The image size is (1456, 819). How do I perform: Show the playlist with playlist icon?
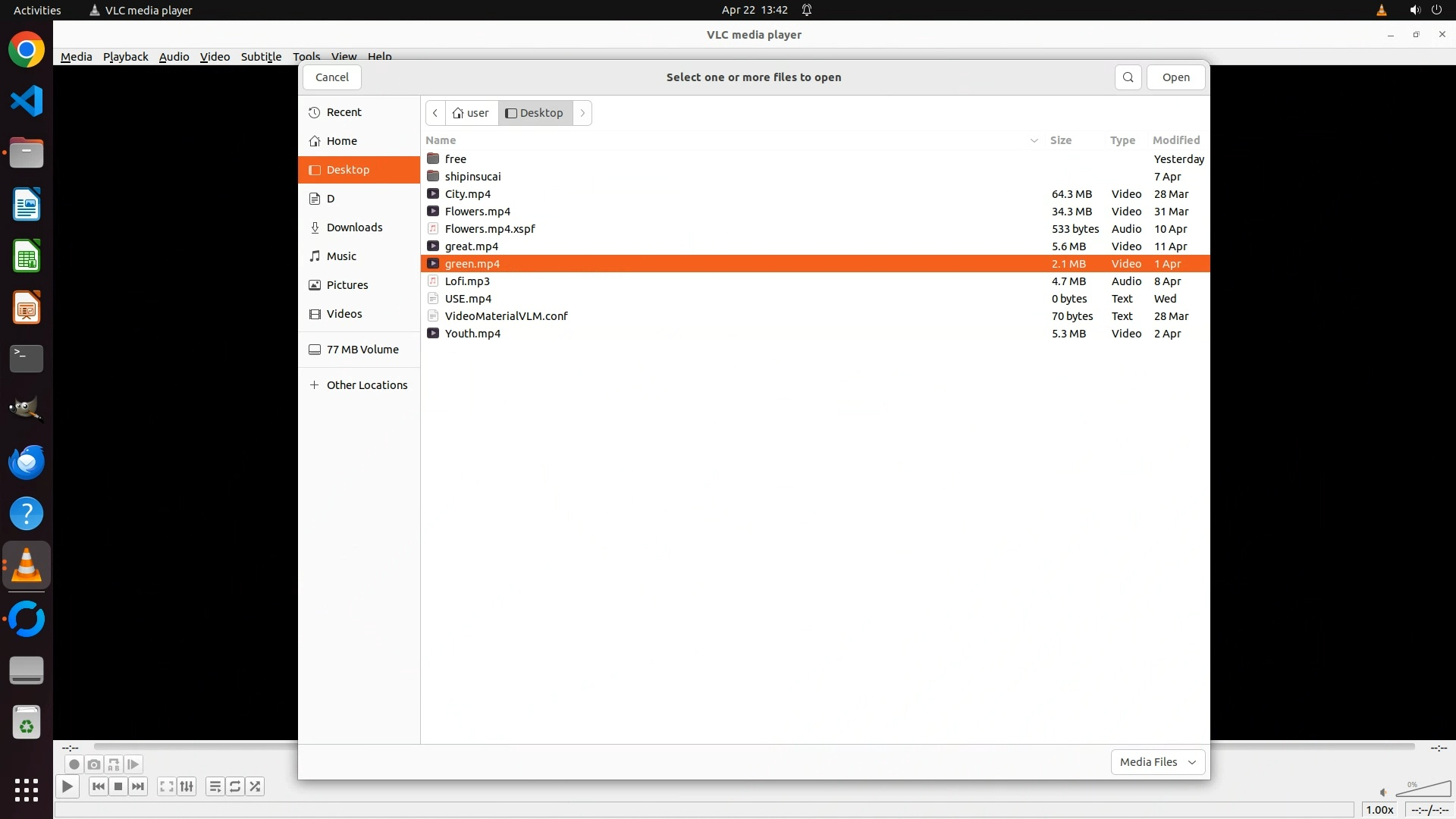tap(215, 786)
